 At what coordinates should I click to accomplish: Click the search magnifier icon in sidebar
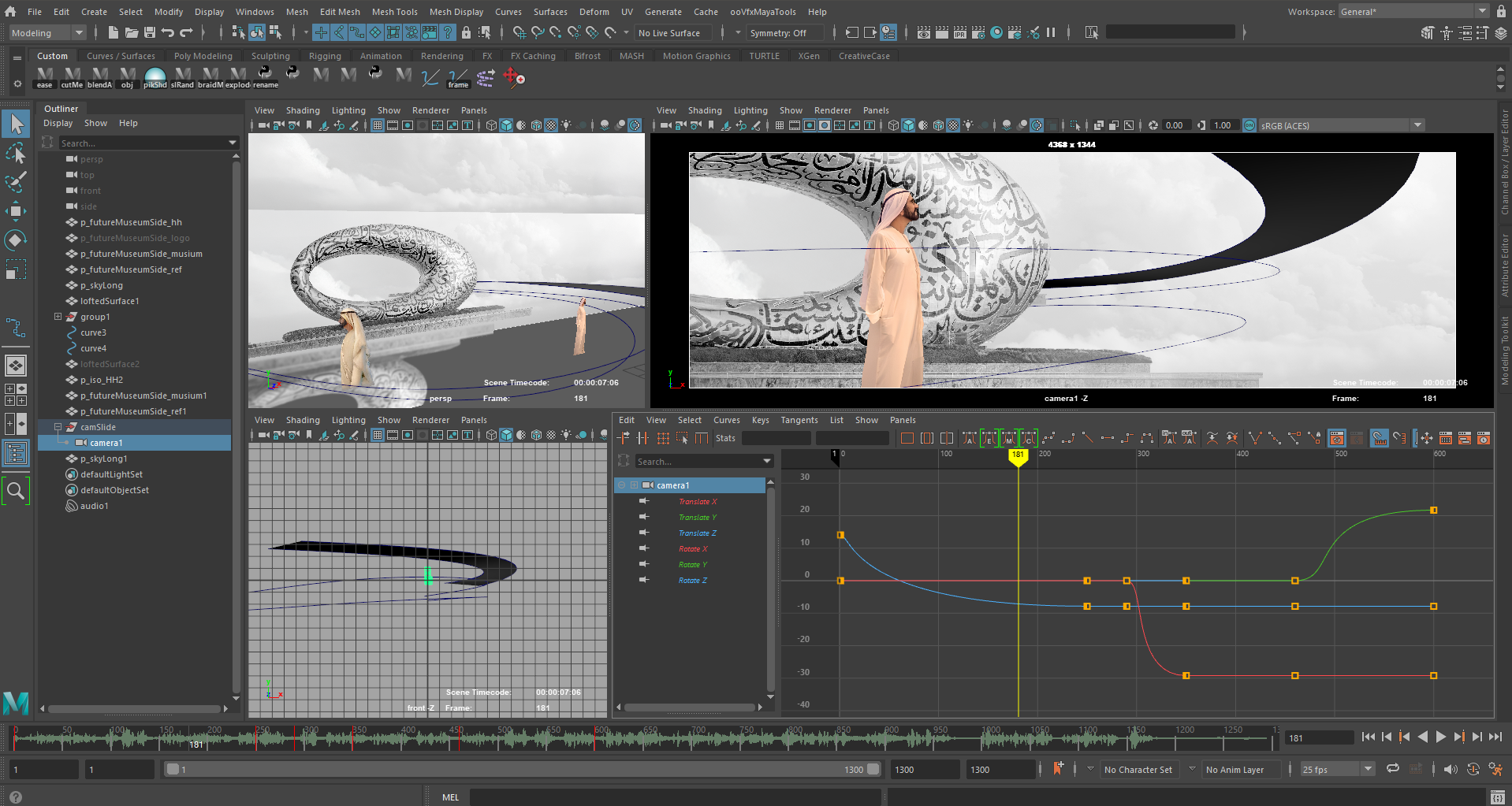[16, 492]
